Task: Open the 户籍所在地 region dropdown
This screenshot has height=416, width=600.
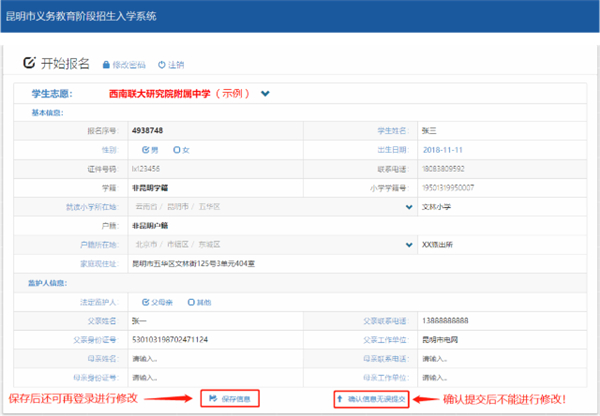Action: click(408, 244)
